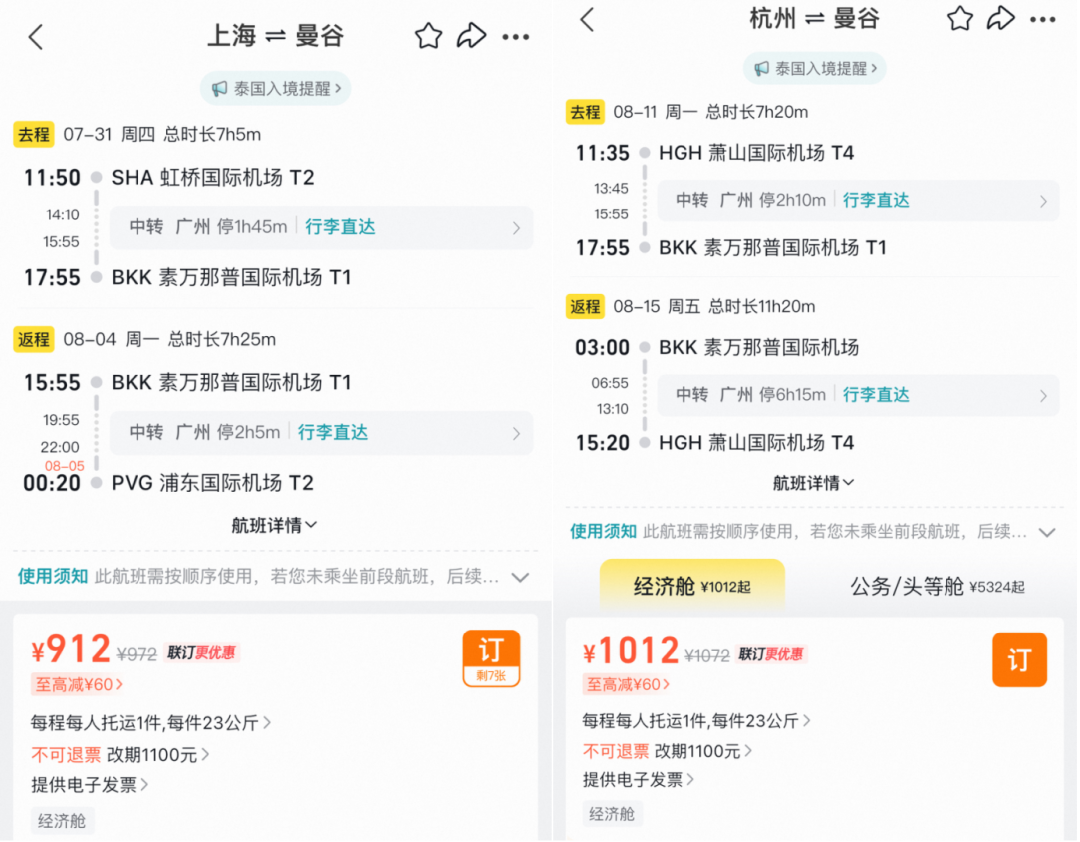Tap the back arrow on the Shanghai⇌曼谷 page
Image resolution: width=1080 pixels, height=842 pixels.
pyautogui.click(x=36, y=37)
